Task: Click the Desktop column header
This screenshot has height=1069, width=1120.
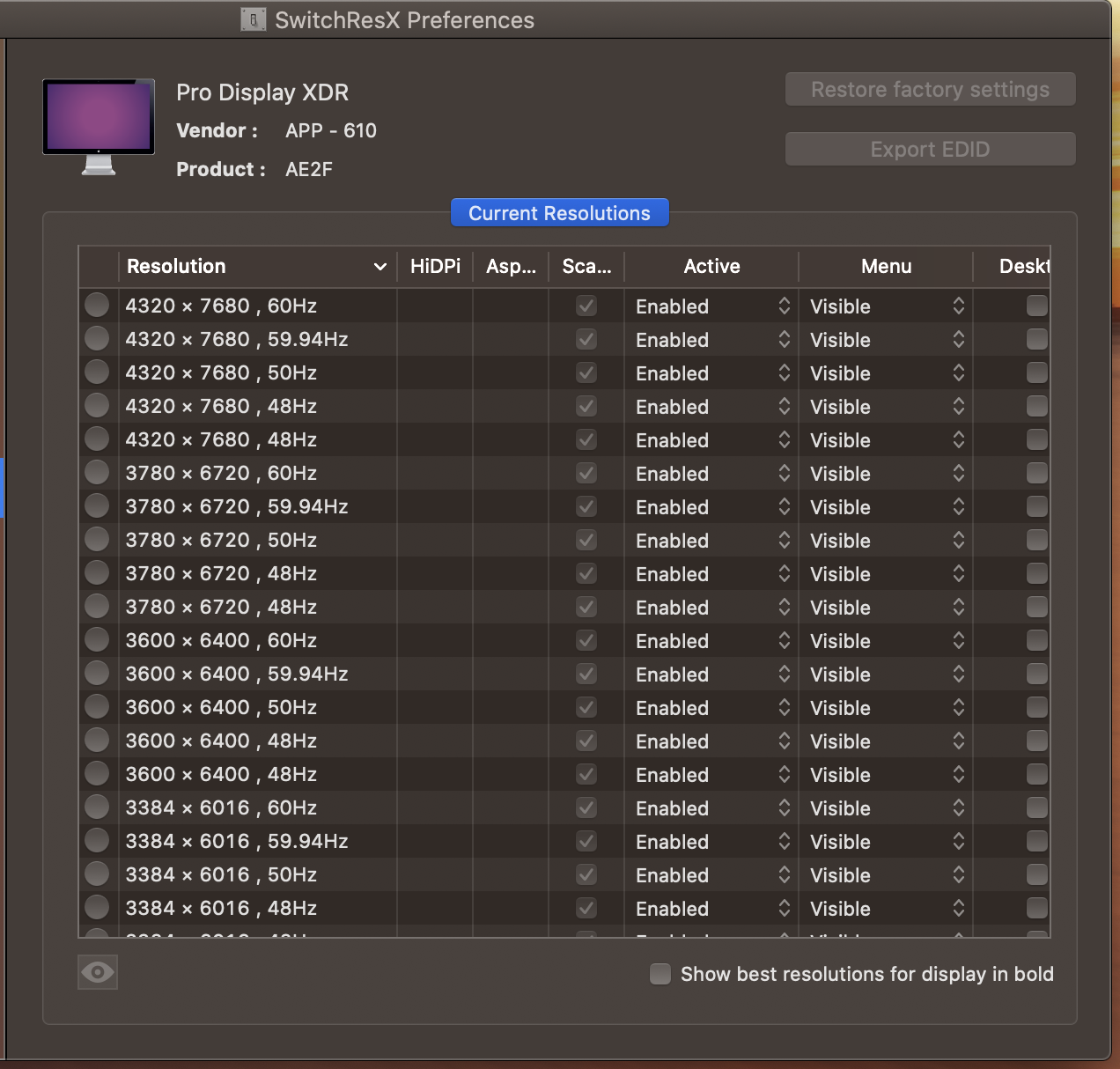Action: coord(1013,266)
